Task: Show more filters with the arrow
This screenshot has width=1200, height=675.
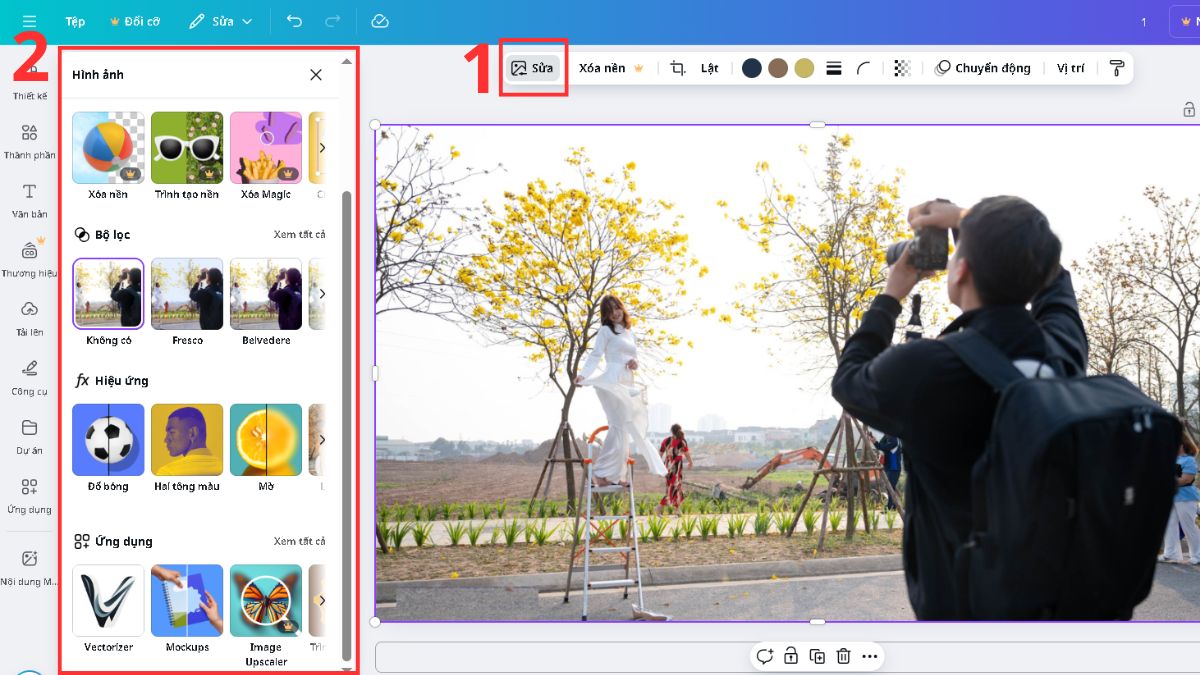Action: 322,294
